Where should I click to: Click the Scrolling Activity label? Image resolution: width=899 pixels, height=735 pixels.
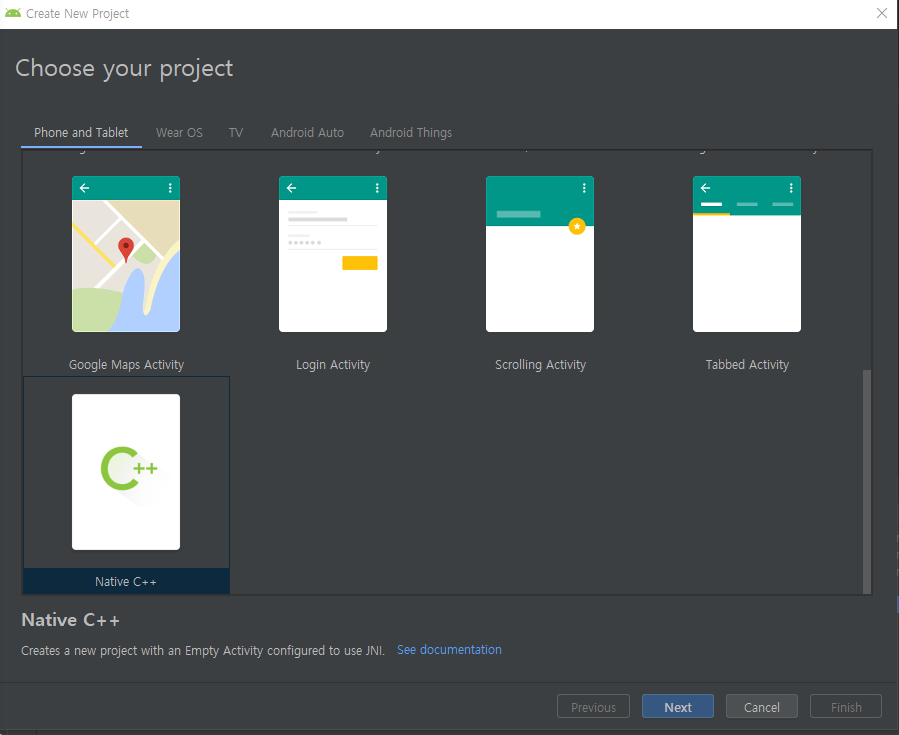540,365
